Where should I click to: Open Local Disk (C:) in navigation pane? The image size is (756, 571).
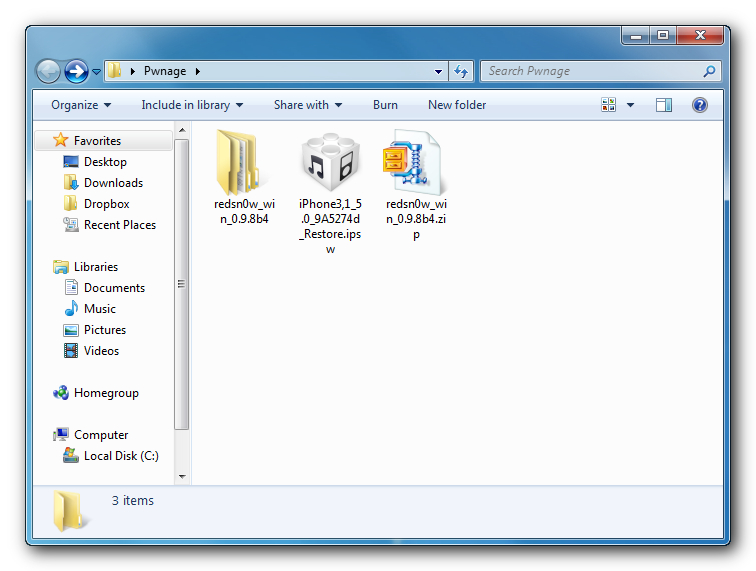pos(121,456)
